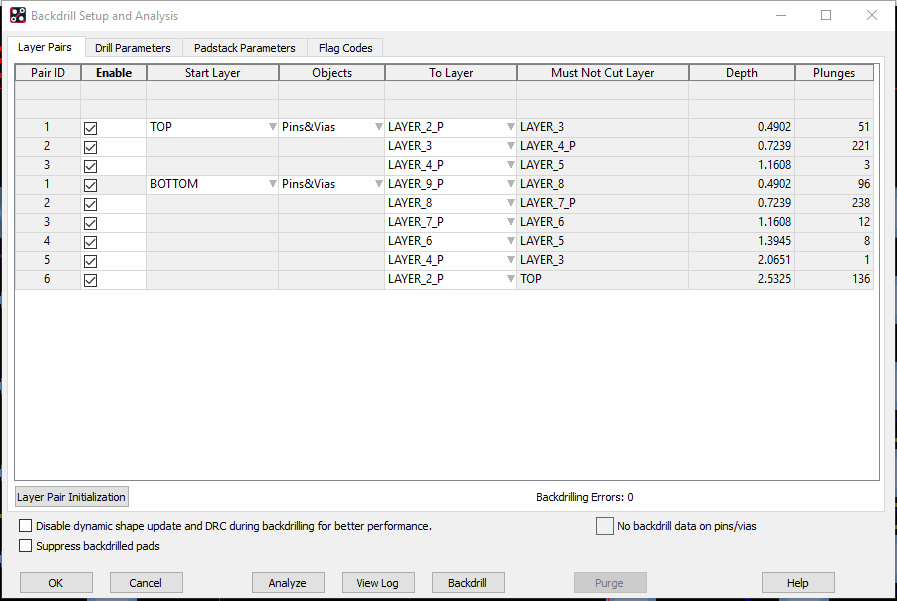Toggle Enable checkbox for TOP pair 1
The height and width of the screenshot is (601, 897).
tap(90, 128)
